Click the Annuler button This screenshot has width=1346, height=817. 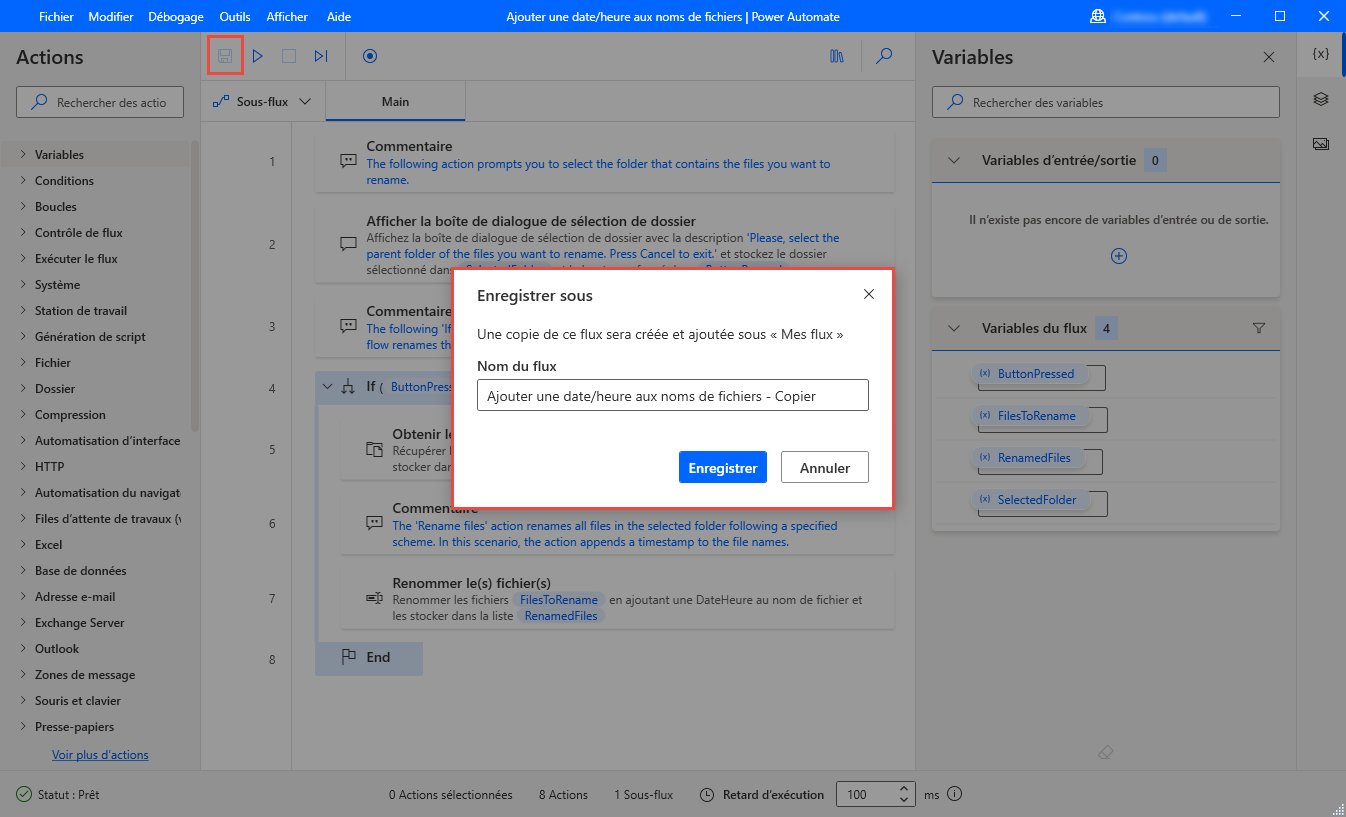point(825,467)
